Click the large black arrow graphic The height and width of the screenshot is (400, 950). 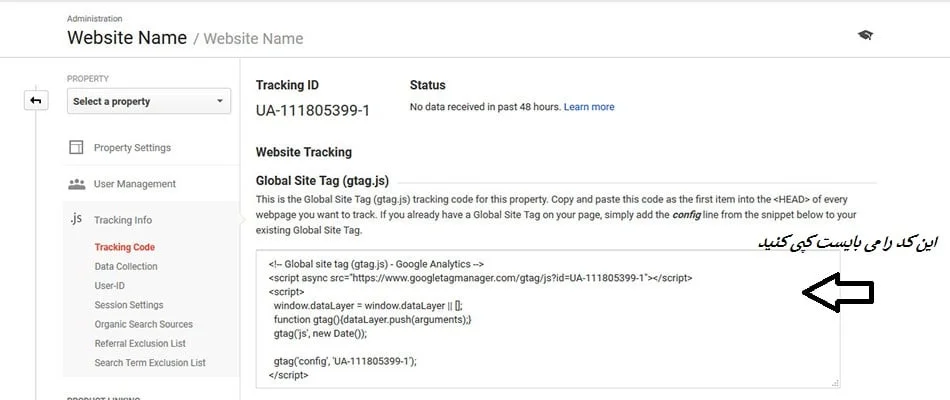(x=839, y=293)
